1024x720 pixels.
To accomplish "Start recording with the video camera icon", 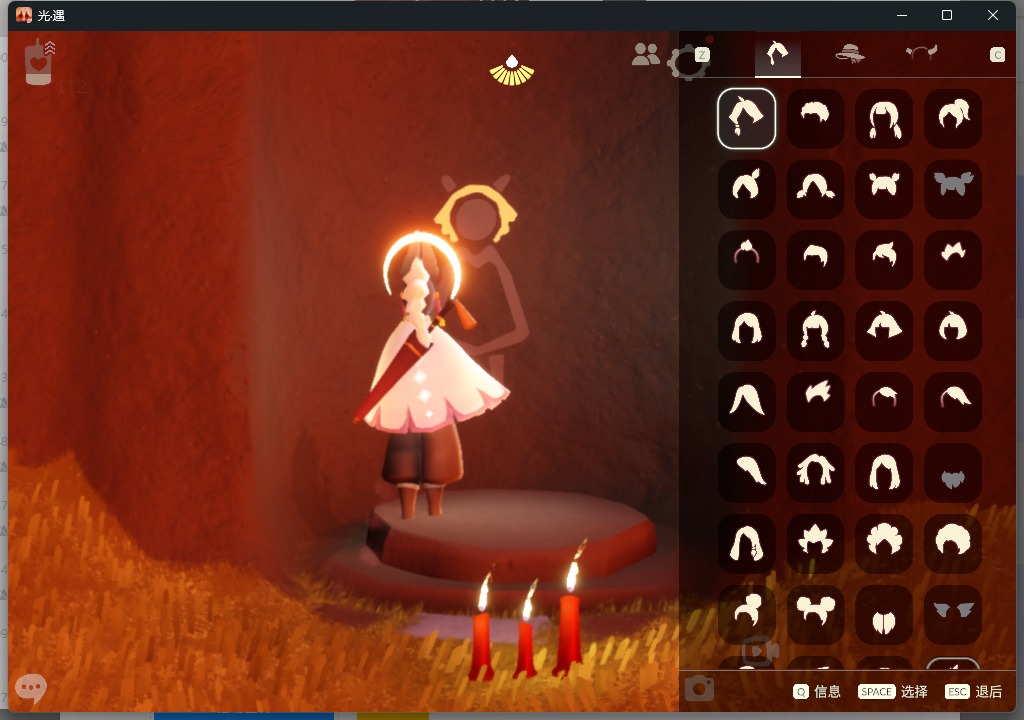I will [760, 651].
